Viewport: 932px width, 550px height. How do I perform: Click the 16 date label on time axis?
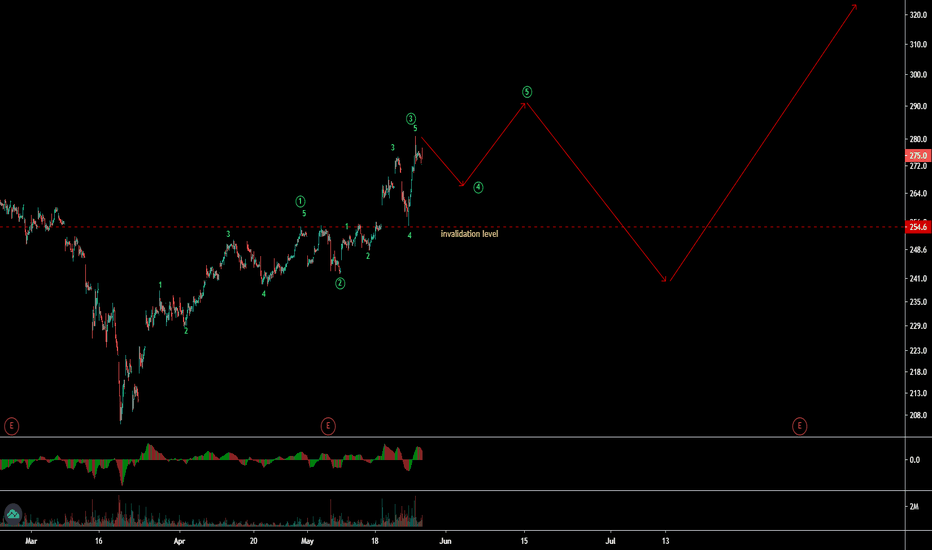(99, 541)
